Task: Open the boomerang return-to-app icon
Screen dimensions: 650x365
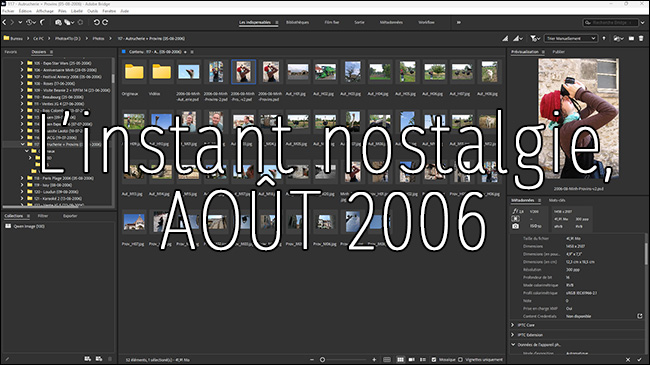Action: [42, 22]
